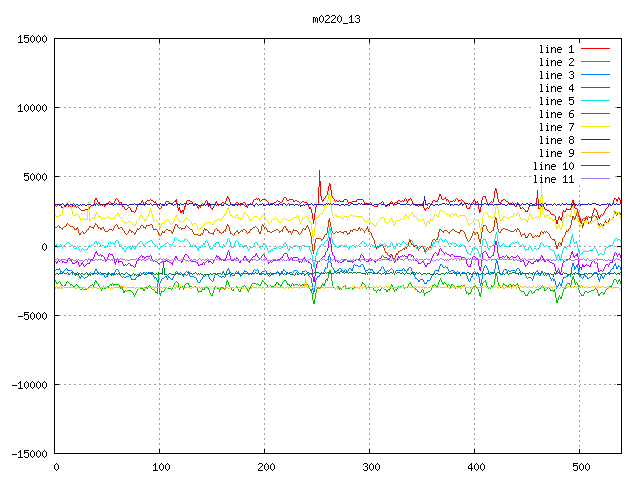The height and width of the screenshot is (480, 640).
Task: Select the -15000 y-axis tick label
Action: [27, 454]
